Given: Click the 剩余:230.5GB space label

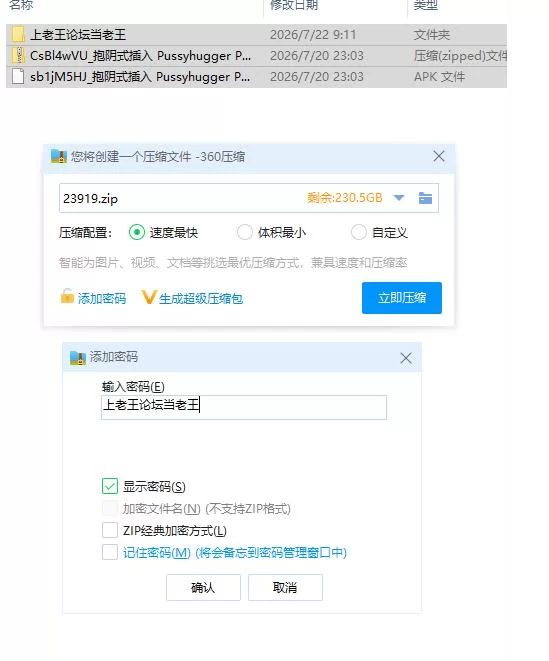Looking at the screenshot, I should tap(344, 198).
